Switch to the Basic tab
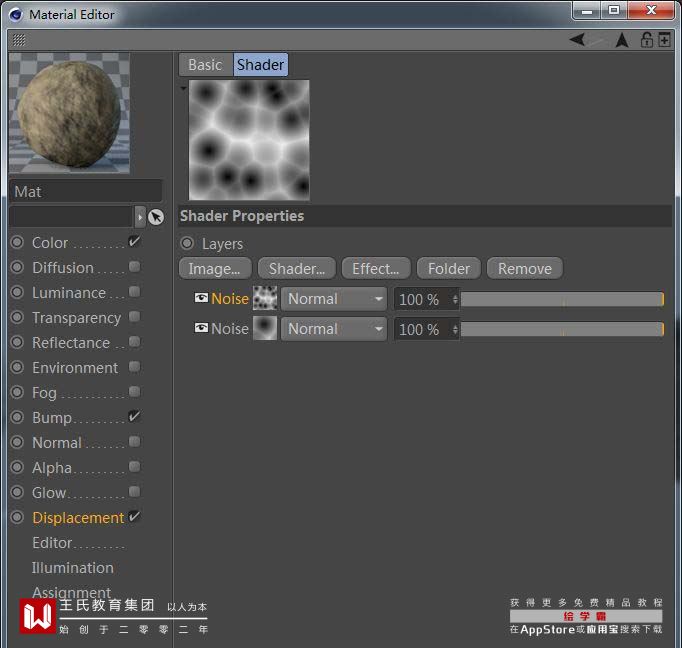 206,65
